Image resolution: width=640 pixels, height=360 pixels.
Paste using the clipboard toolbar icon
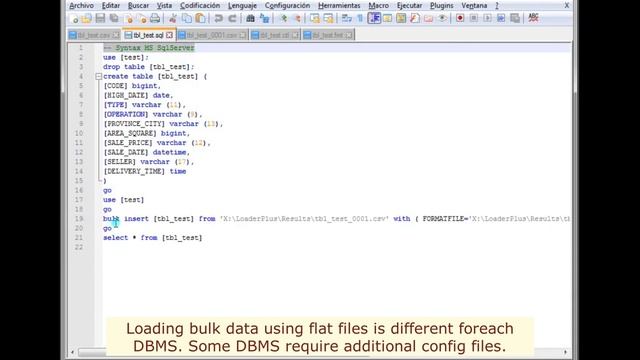tap(200, 18)
